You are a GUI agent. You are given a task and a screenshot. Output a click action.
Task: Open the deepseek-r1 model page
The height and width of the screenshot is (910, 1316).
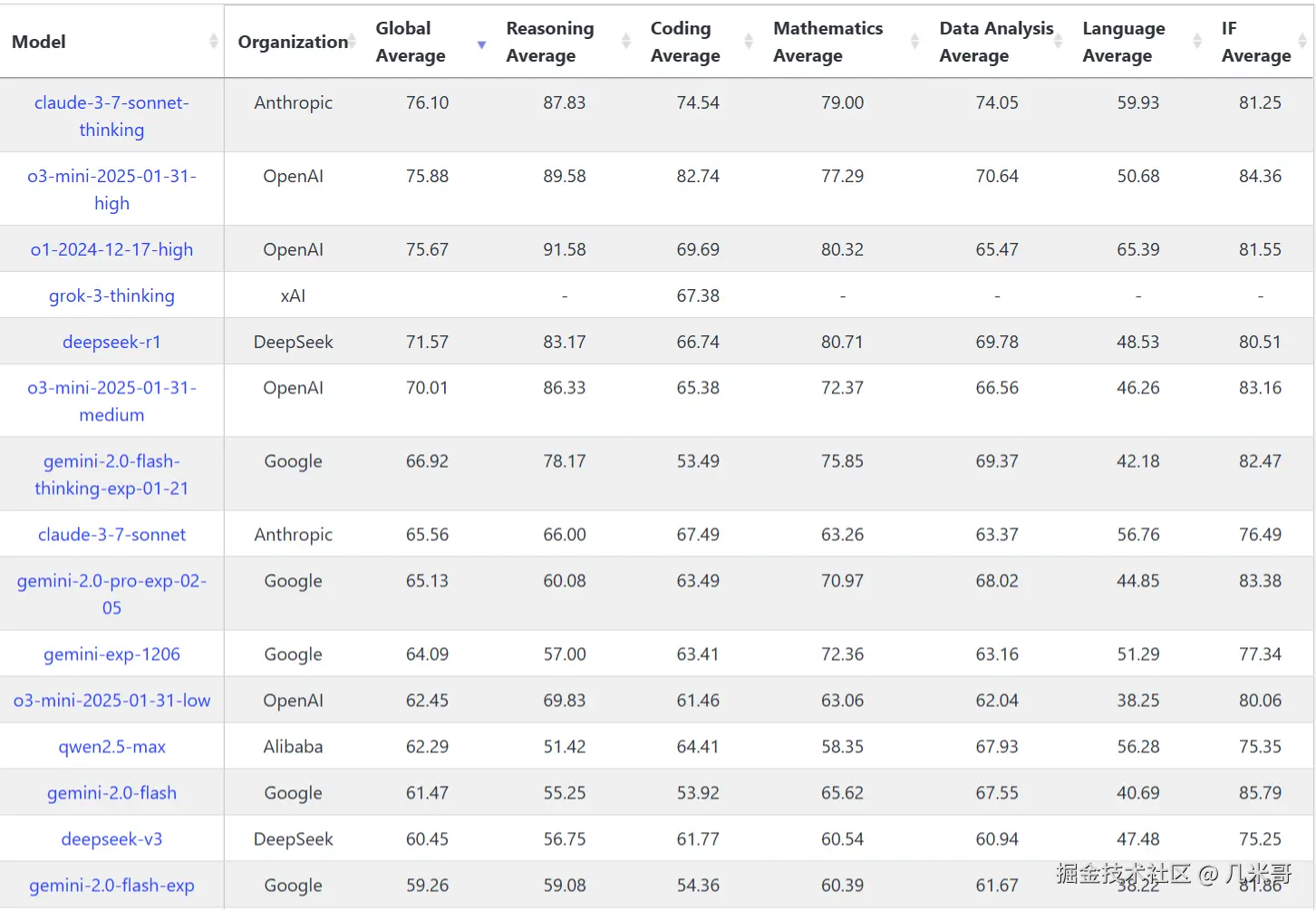point(111,342)
